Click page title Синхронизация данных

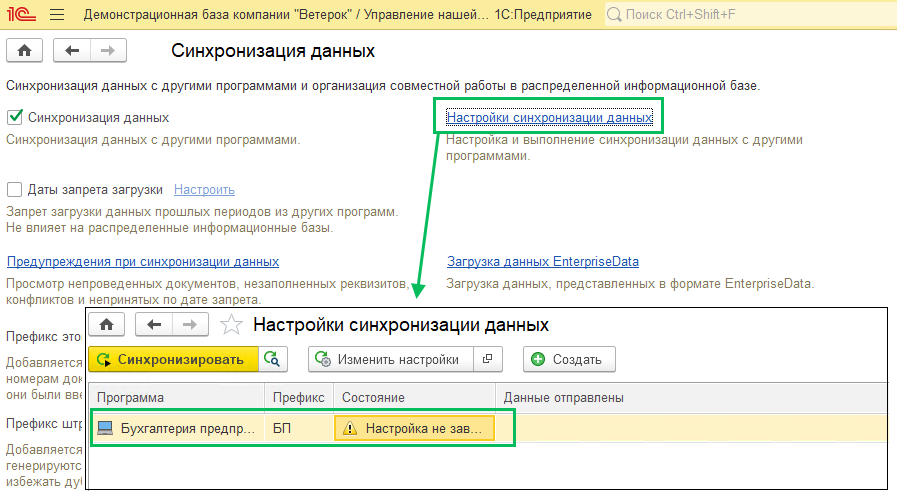[273, 51]
